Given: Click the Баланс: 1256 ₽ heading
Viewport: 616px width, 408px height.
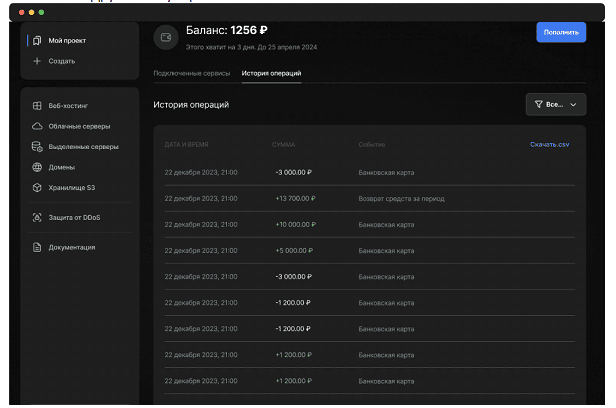Looking at the screenshot, I should click(227, 30).
